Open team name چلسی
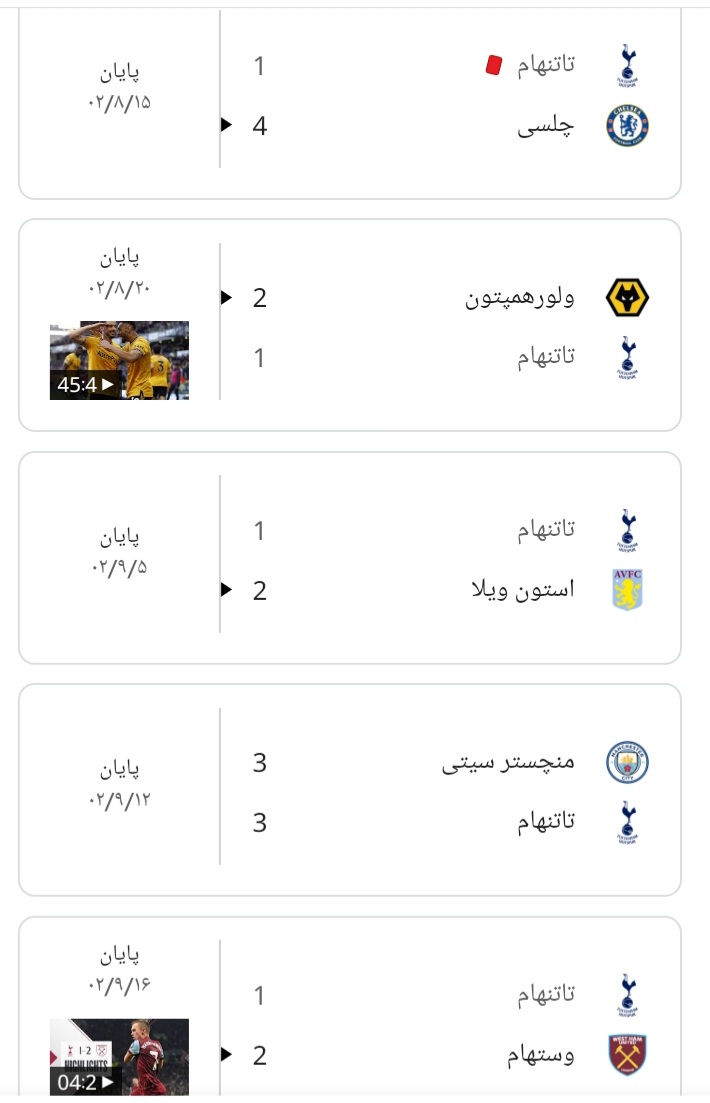Image resolution: width=710 pixels, height=1103 pixels. 545,127
